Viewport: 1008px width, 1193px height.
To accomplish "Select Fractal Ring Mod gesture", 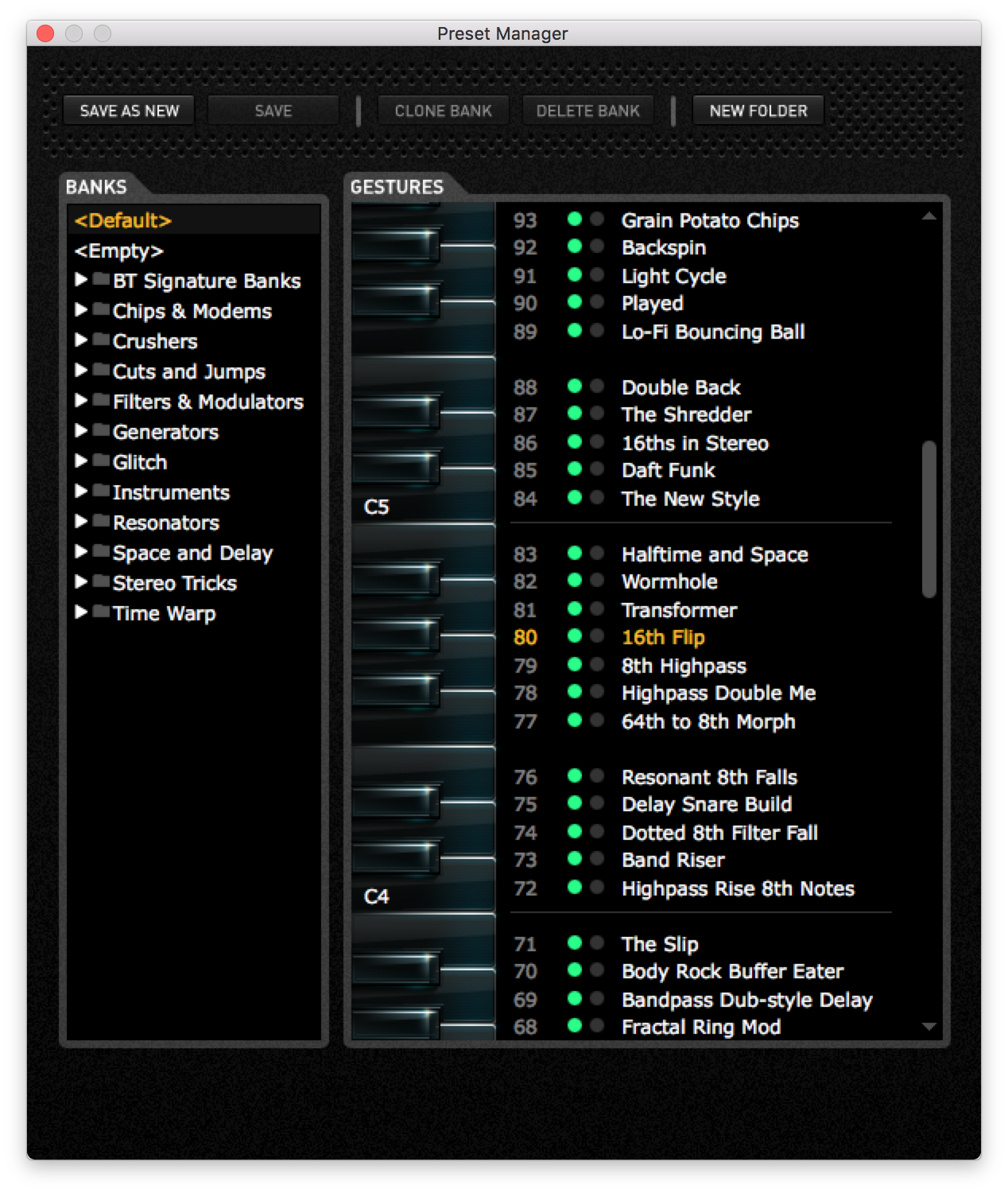I will point(700,1027).
